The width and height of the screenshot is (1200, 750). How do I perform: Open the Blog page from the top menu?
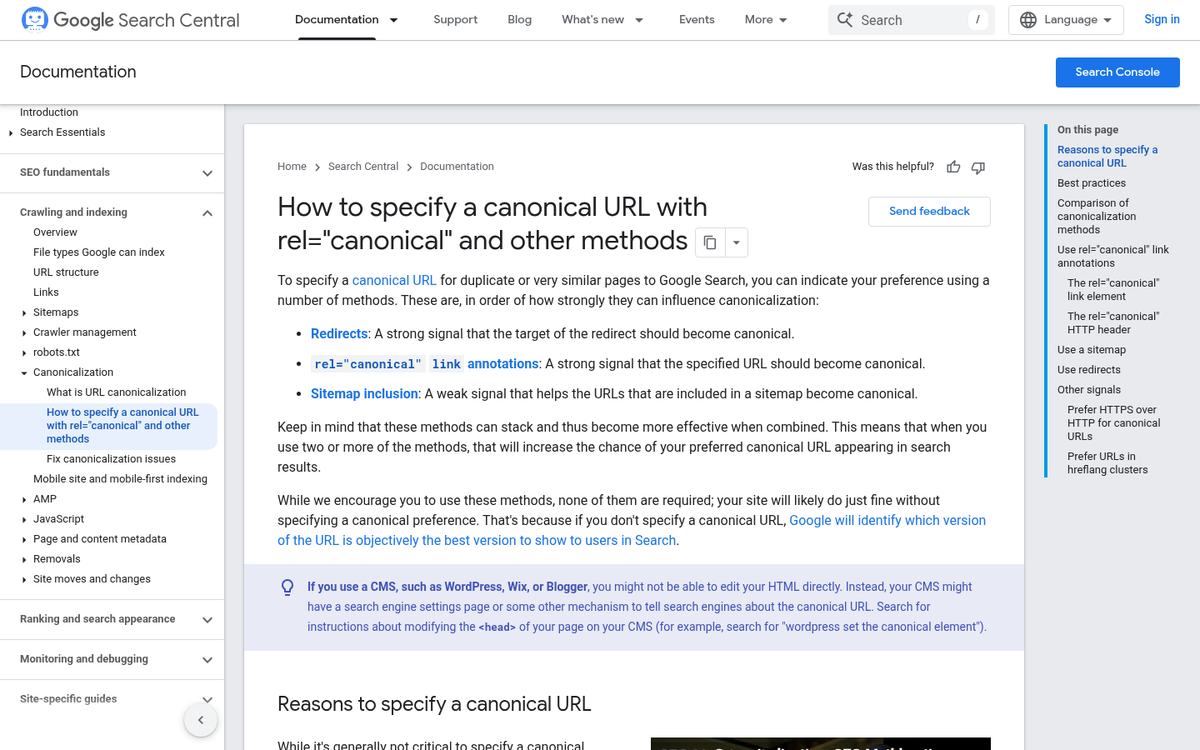(519, 19)
